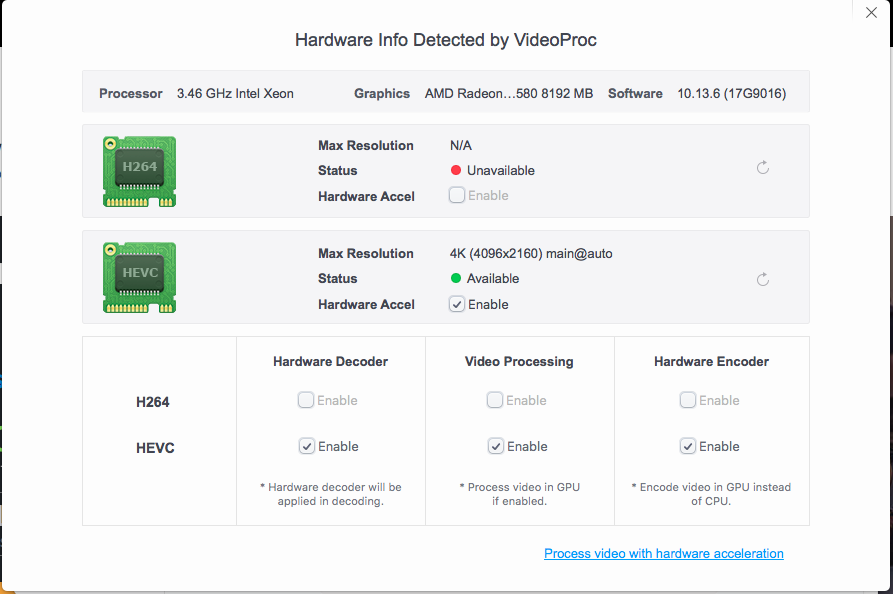Click software version 10.13.6 (17G9016)
The image size is (893, 594).
coord(731,93)
